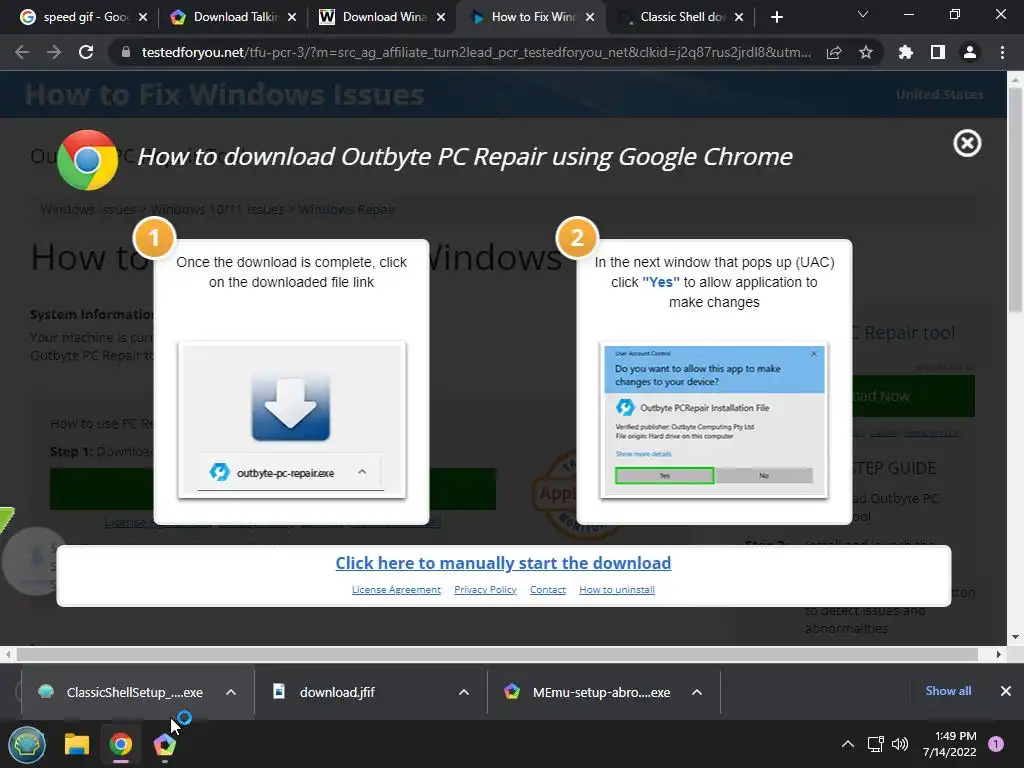Open the MEmu taskbar icon
This screenshot has width=1024, height=768.
click(165, 744)
